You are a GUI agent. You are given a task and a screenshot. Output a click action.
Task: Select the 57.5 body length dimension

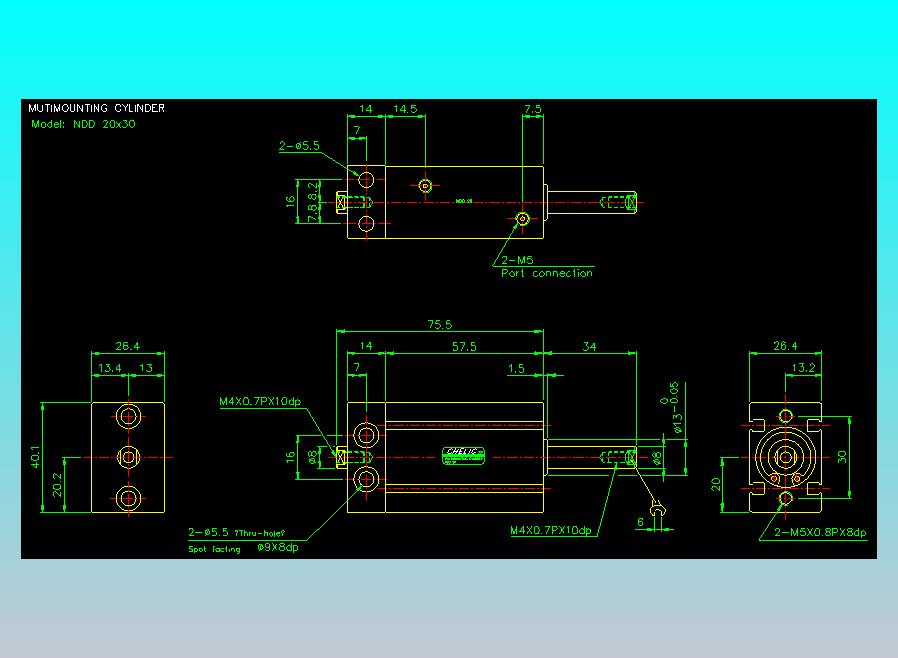pyautogui.click(x=464, y=346)
